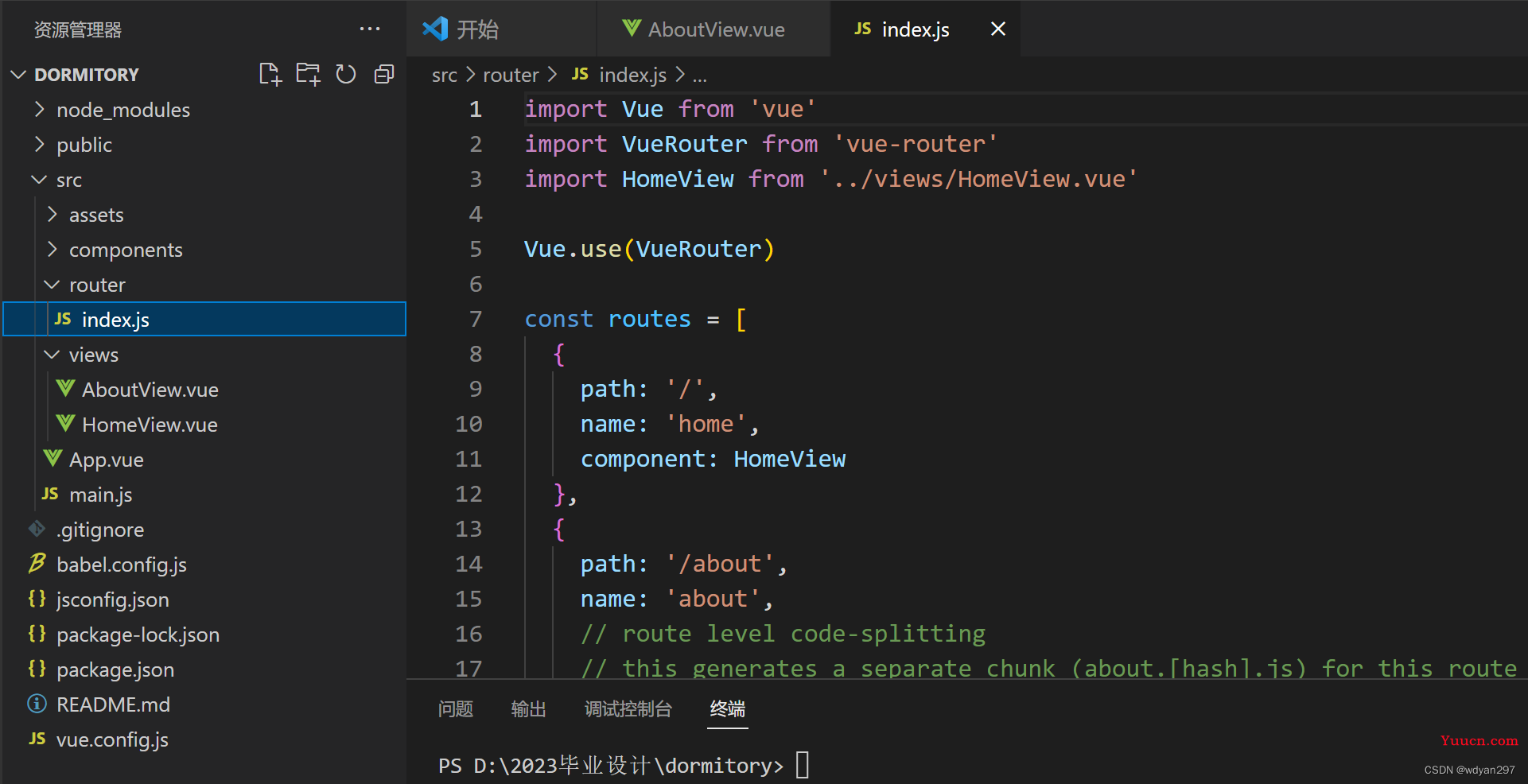This screenshot has height=784, width=1528.
Task: Open package.json in the file tree
Action: 204,670
